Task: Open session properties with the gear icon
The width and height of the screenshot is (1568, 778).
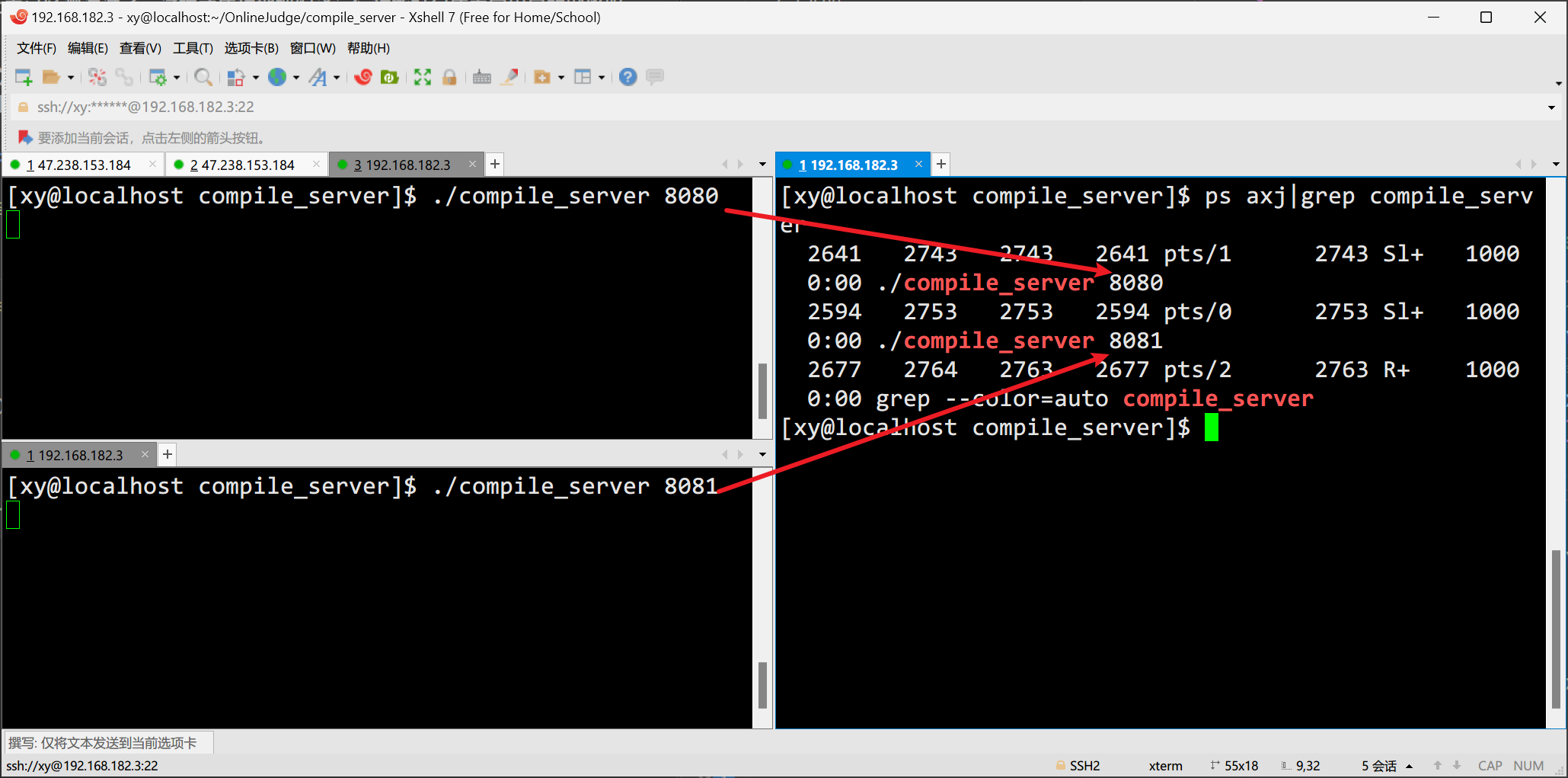Action: (x=161, y=76)
